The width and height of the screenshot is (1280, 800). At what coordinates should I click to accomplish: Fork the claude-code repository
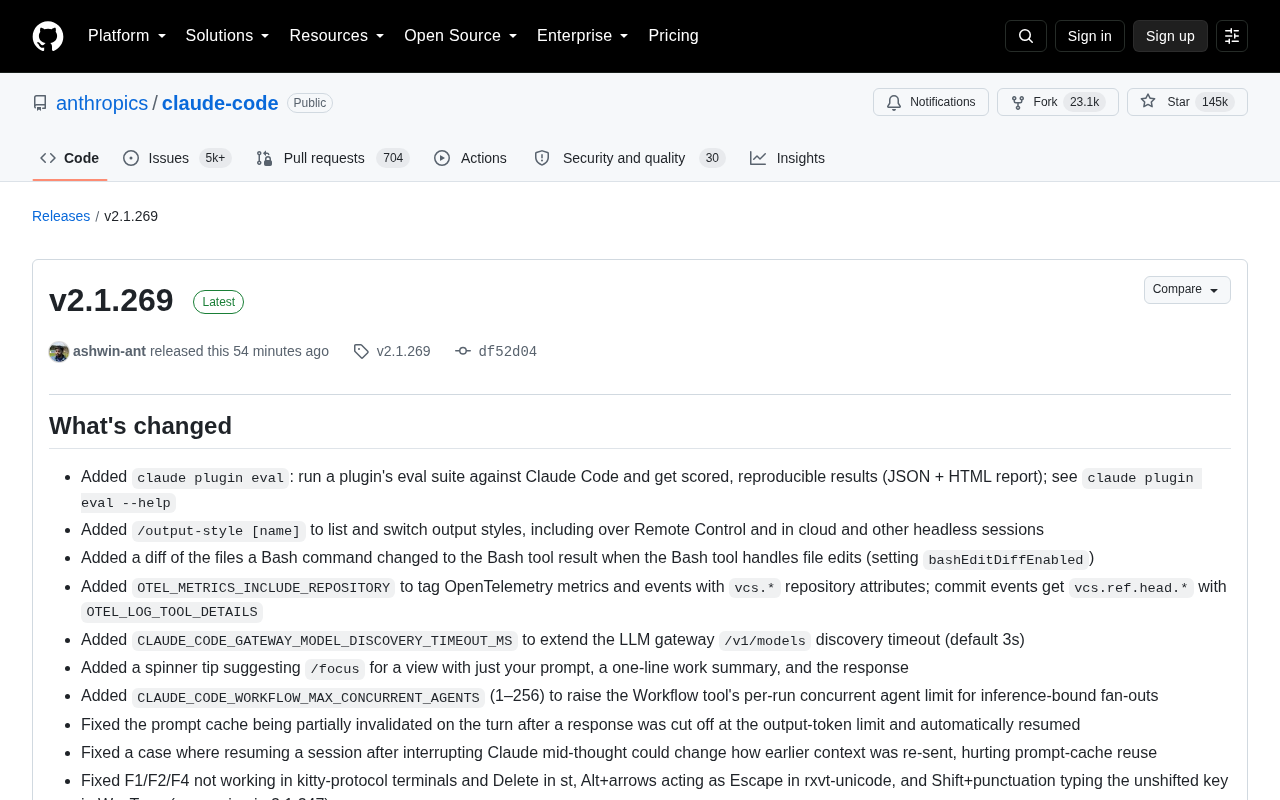click(x=1058, y=102)
